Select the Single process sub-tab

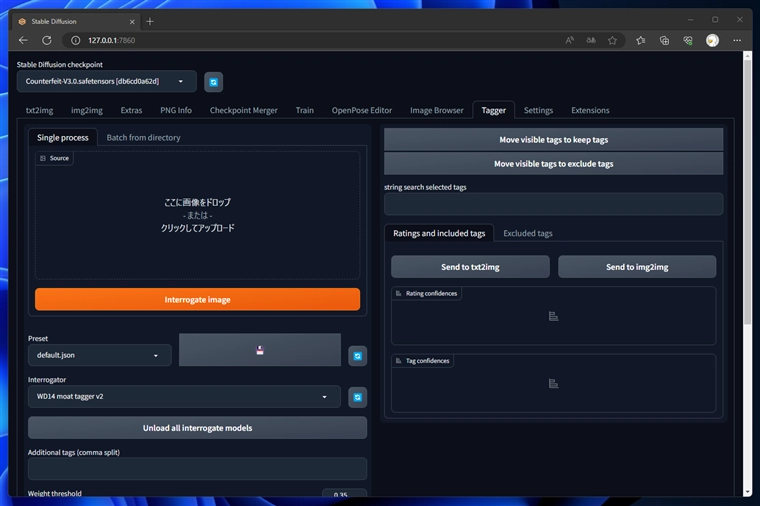point(63,137)
